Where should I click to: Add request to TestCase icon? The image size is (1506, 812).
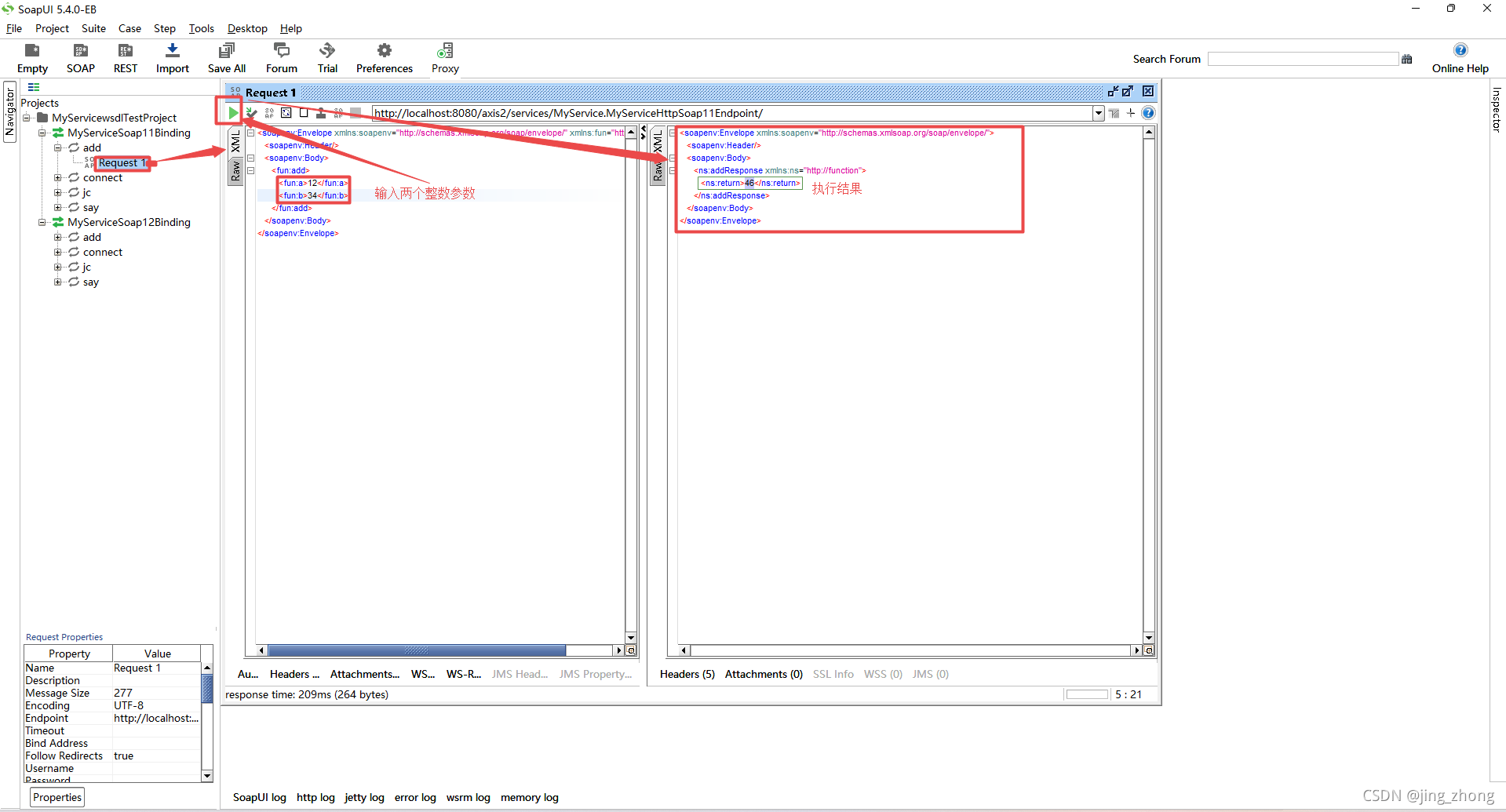[x=251, y=113]
